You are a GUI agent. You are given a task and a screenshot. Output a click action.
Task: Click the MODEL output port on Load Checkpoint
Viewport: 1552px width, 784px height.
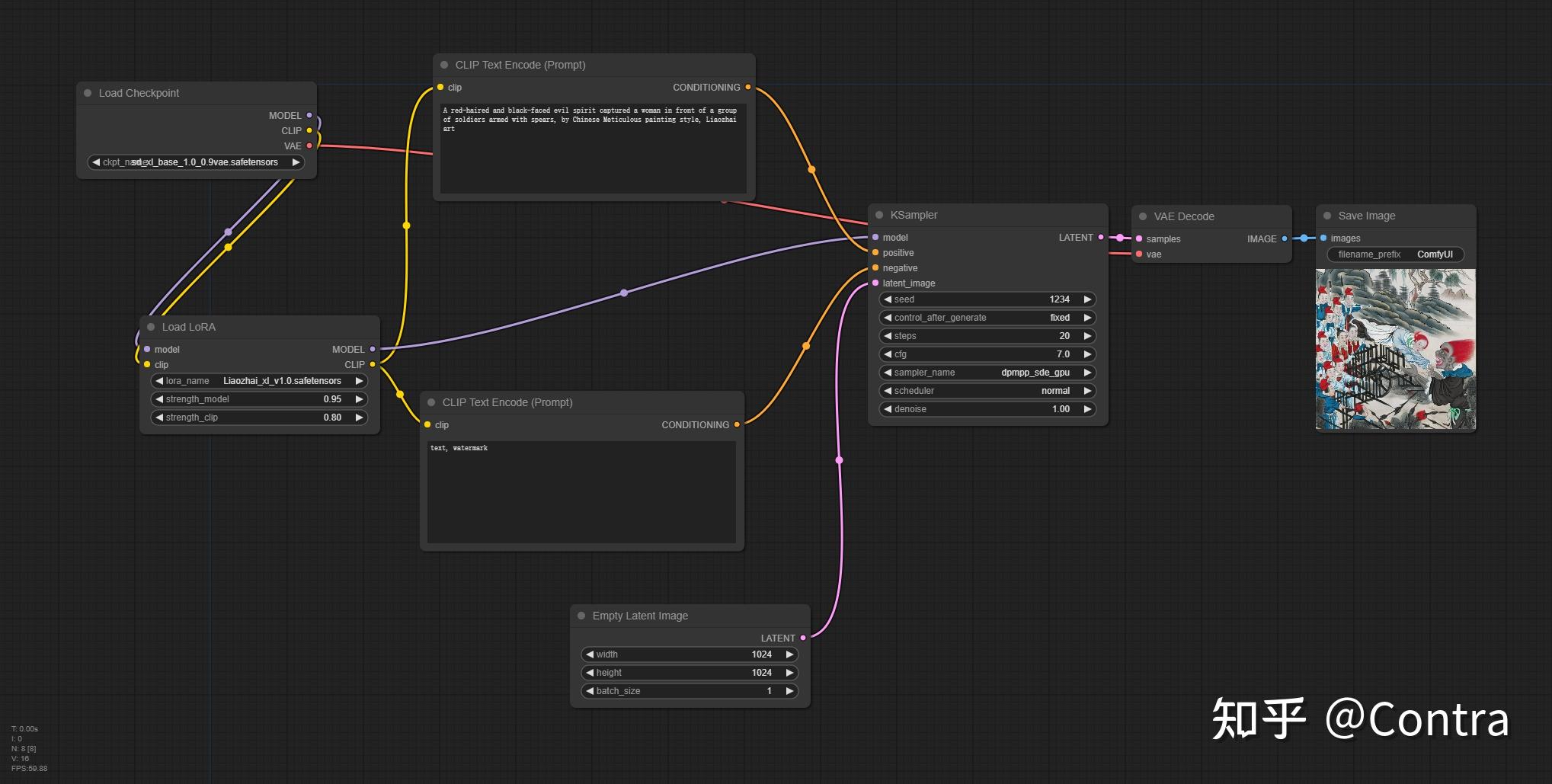(x=309, y=115)
